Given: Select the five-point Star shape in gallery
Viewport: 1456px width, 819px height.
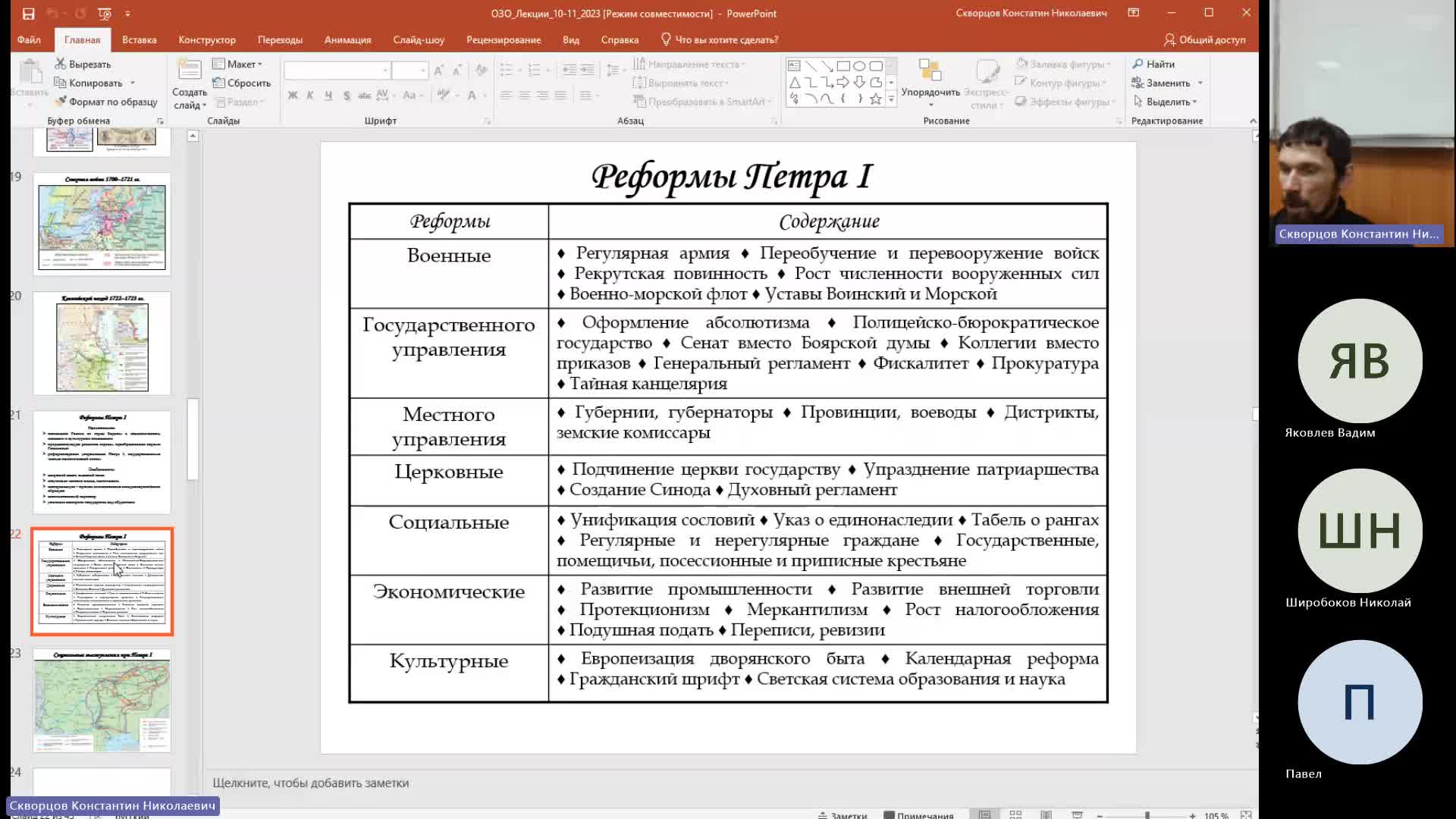Looking at the screenshot, I should point(876,99).
